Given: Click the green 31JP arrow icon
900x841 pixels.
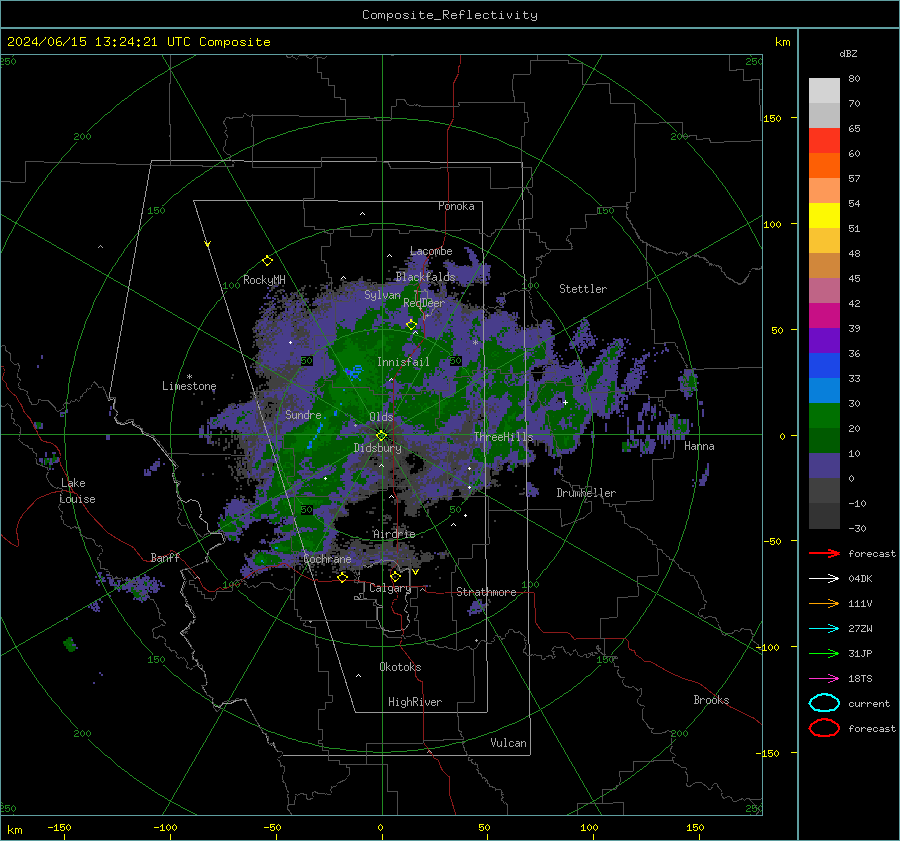Looking at the screenshot, I should click(x=824, y=653).
